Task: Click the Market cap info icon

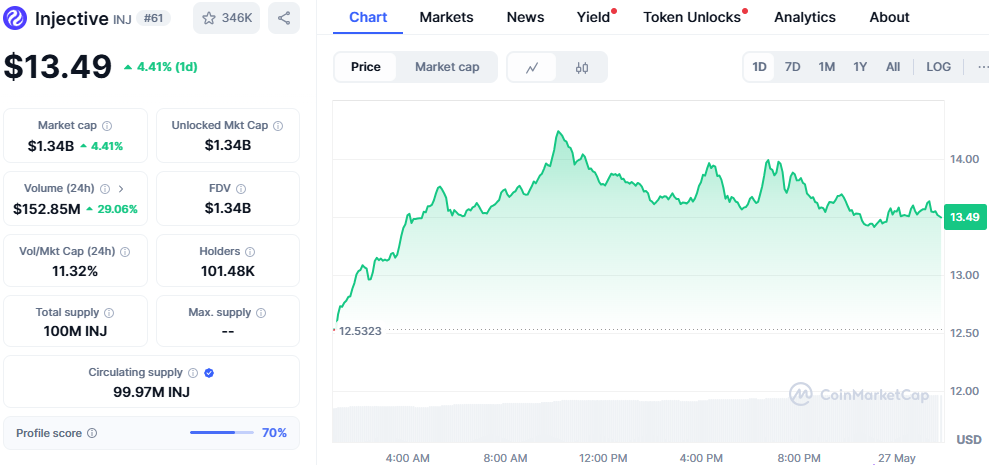Action: (x=107, y=126)
